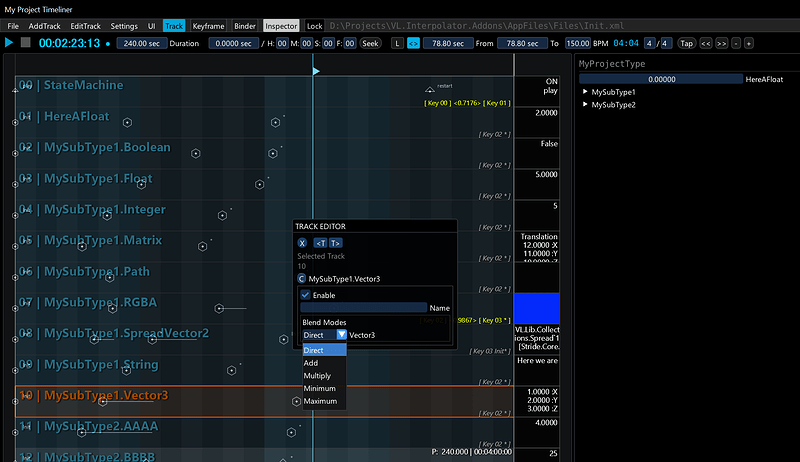Click the From 78.80 sec field
Screen dimensions: 800x462
447,43
